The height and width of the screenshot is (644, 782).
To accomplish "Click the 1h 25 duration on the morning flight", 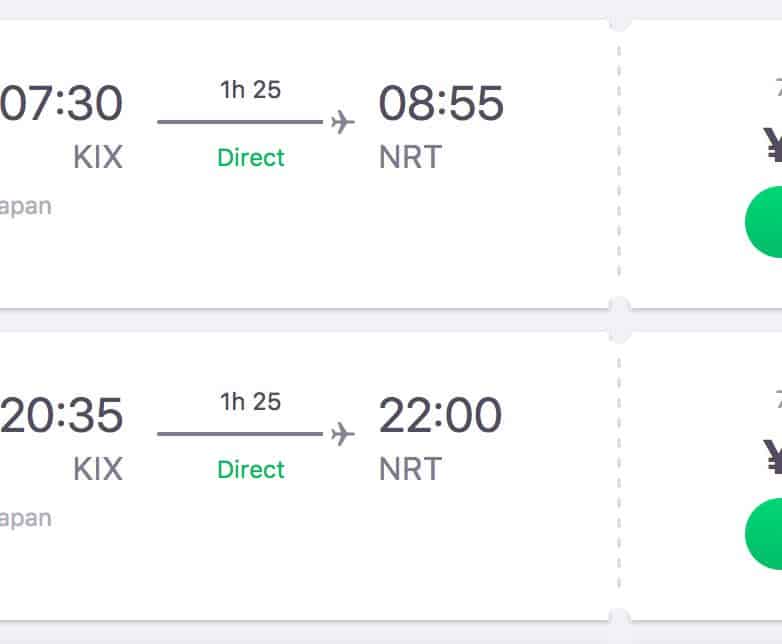I will (251, 90).
